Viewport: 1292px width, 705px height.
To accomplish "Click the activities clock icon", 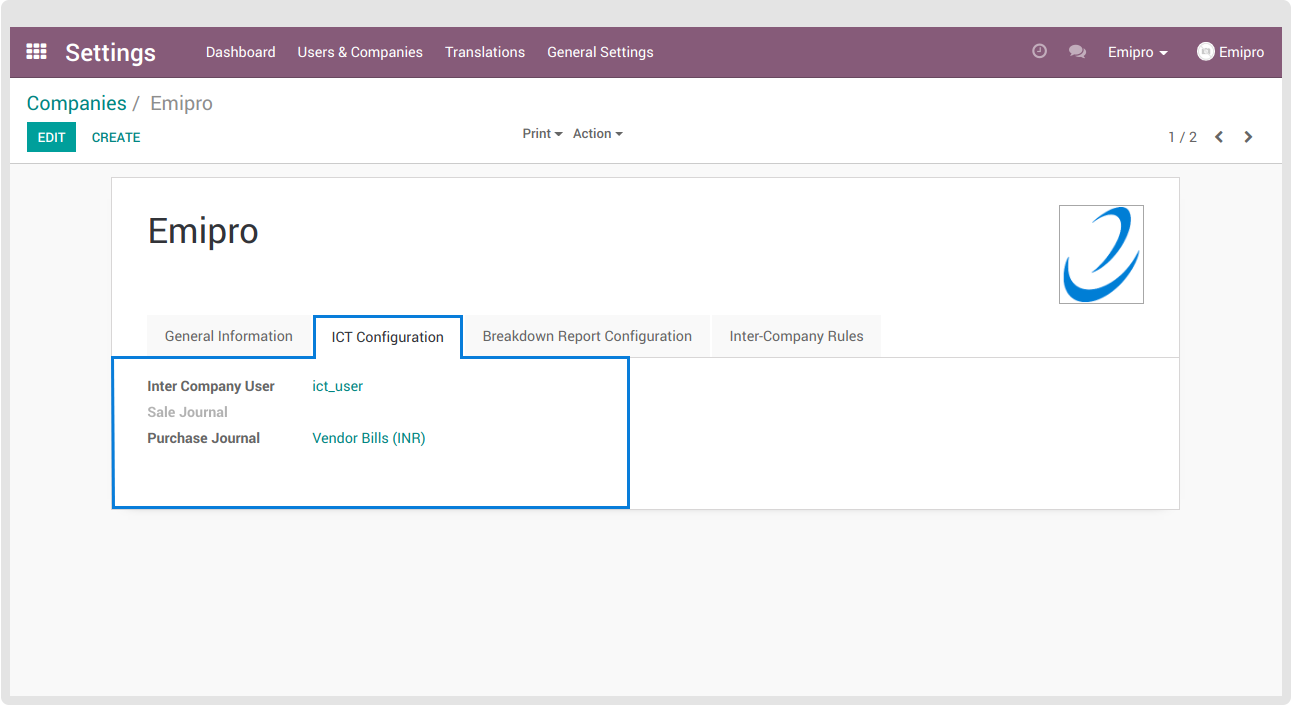I will 1039,52.
